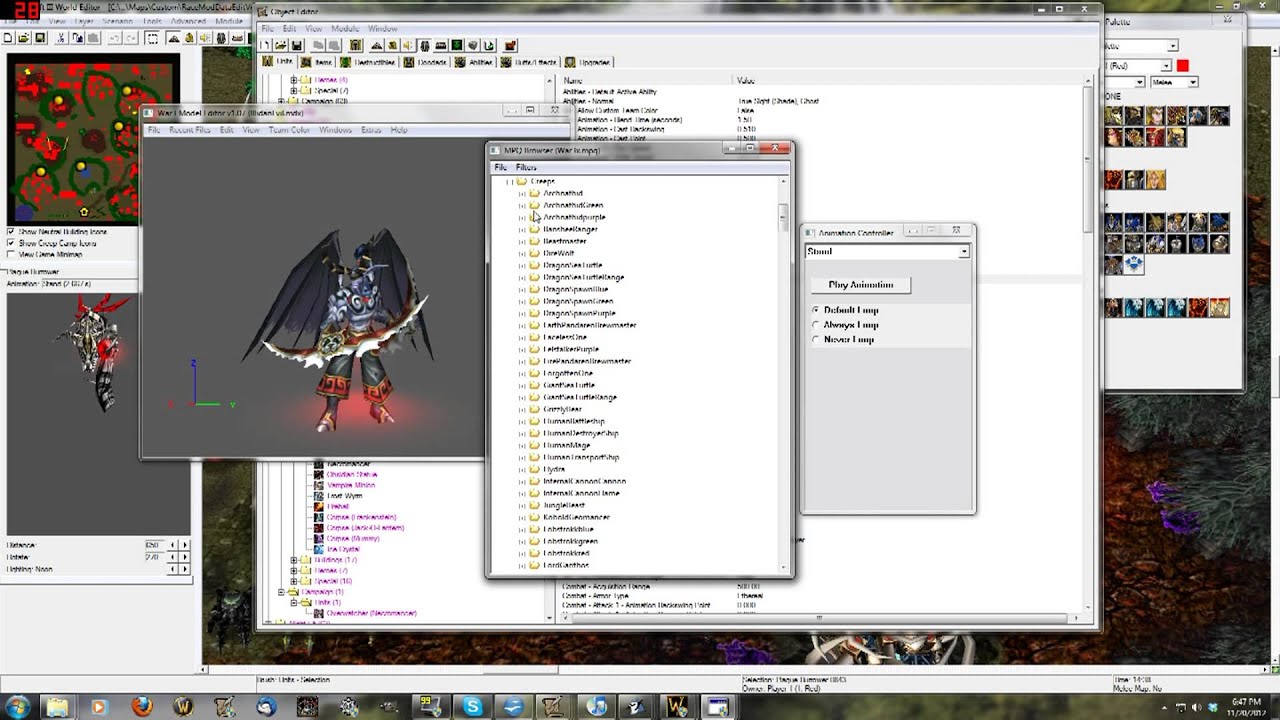Select the Archnathid folder in MPQ Browser

pos(563,193)
